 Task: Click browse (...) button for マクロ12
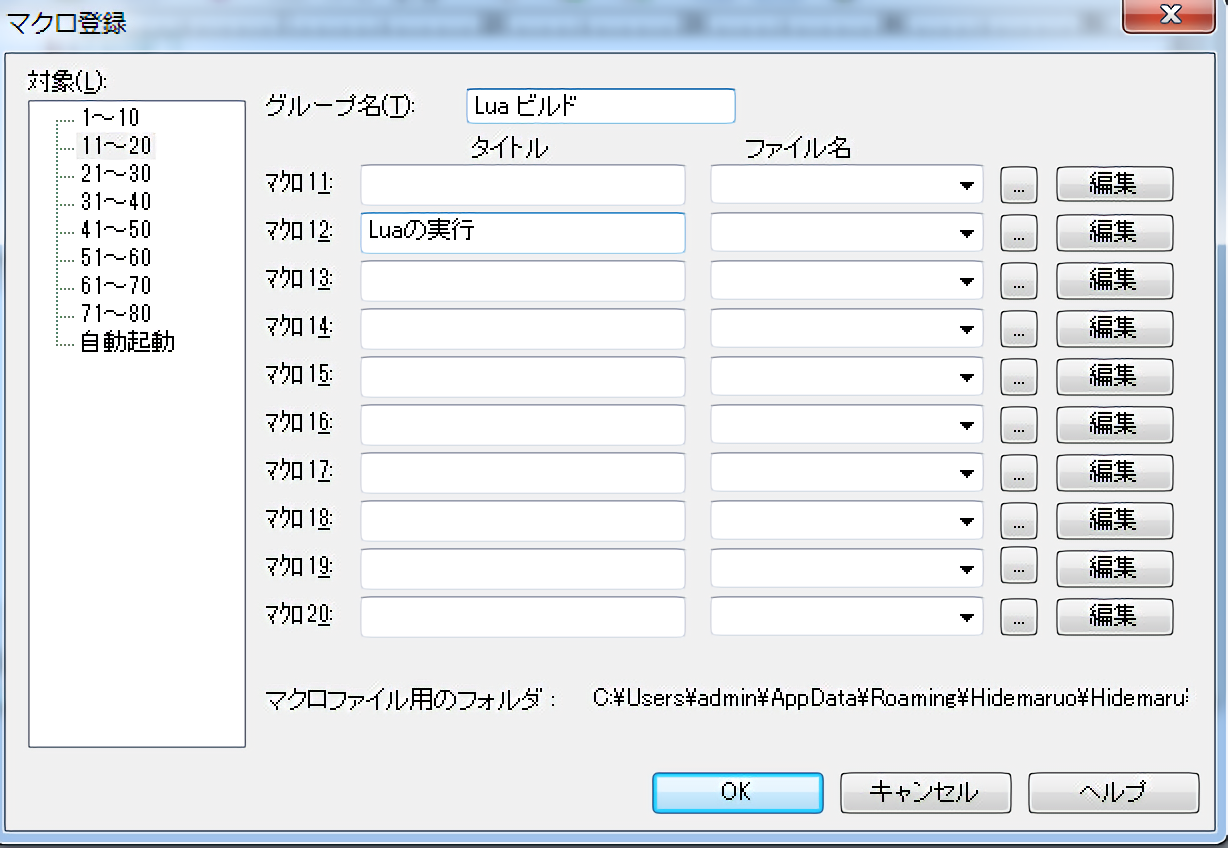tap(1018, 233)
